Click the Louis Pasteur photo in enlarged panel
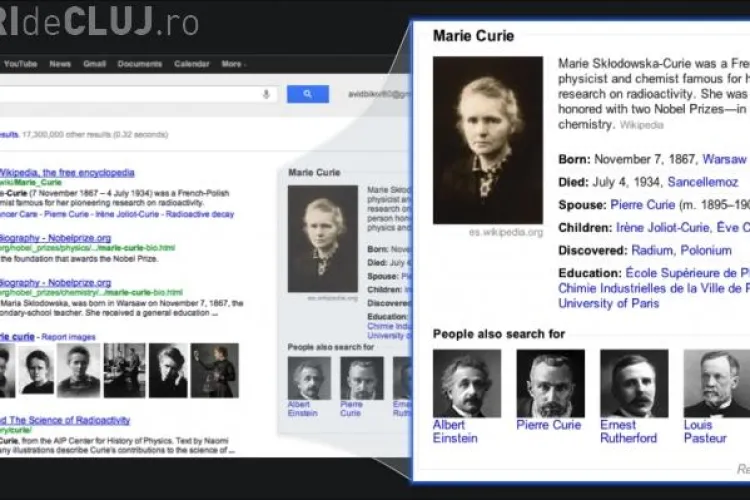 (717, 383)
